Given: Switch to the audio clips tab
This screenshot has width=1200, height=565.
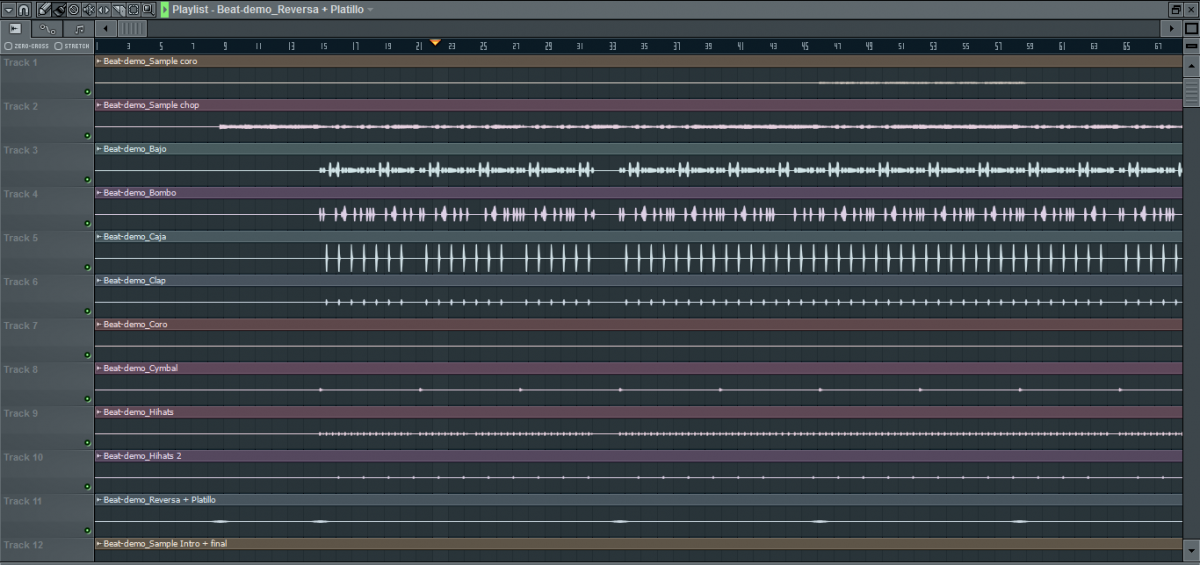Looking at the screenshot, I should click(x=15, y=28).
